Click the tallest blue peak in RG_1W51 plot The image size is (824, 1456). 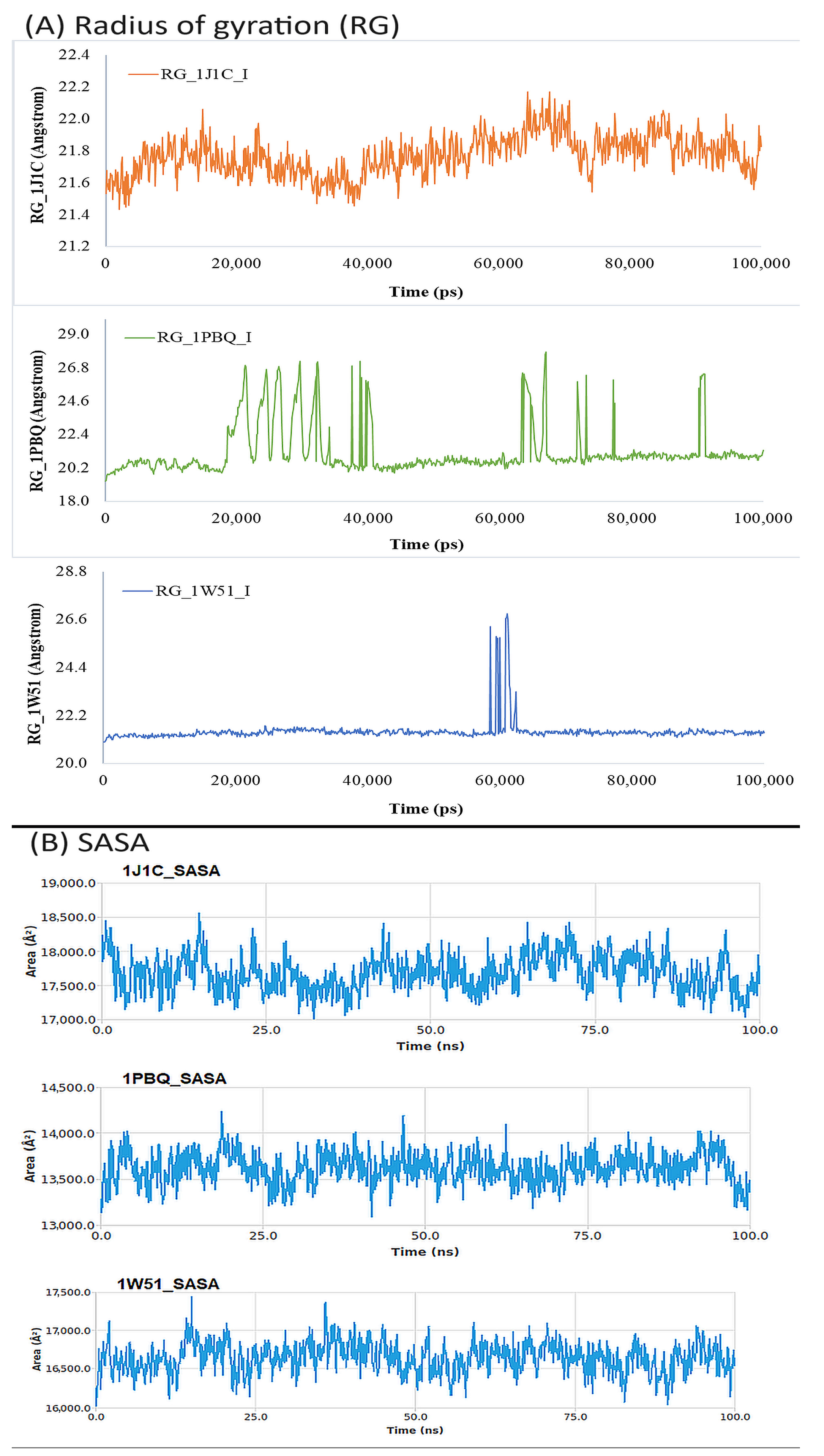click(507, 615)
